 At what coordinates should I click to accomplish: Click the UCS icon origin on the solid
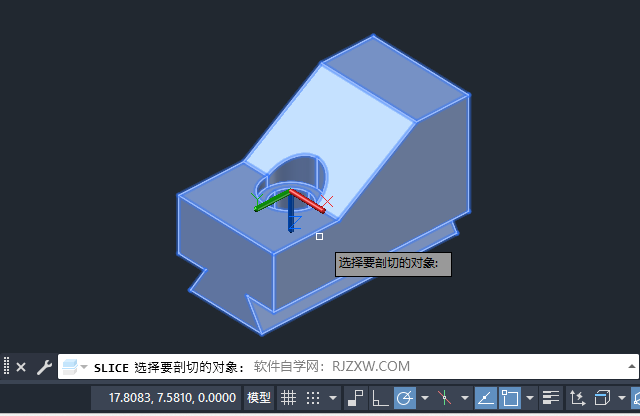click(290, 191)
